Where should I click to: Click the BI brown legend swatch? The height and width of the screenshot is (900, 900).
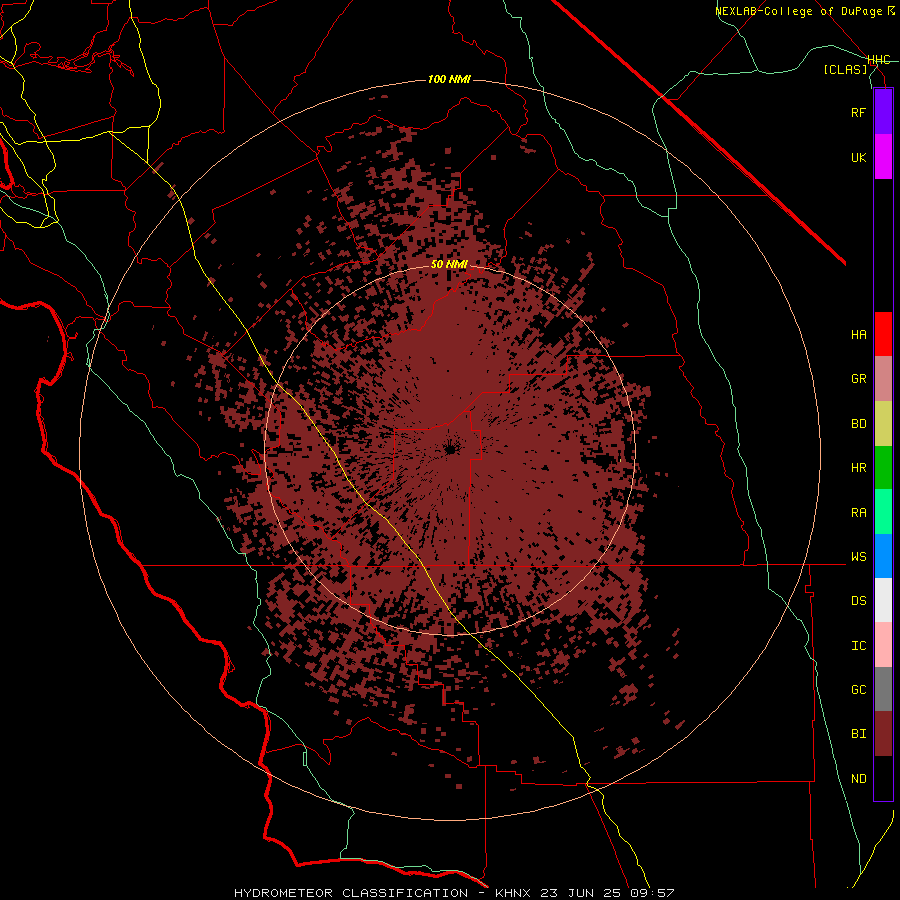click(883, 734)
